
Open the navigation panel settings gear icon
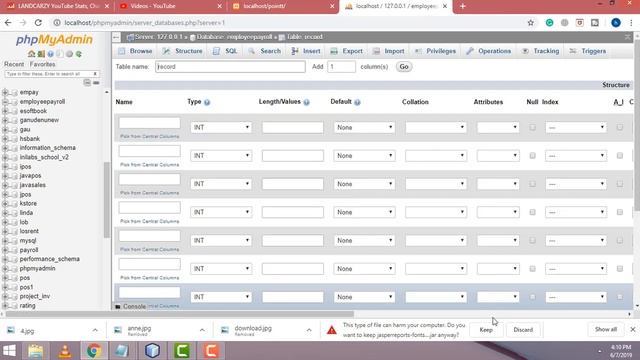69,54
